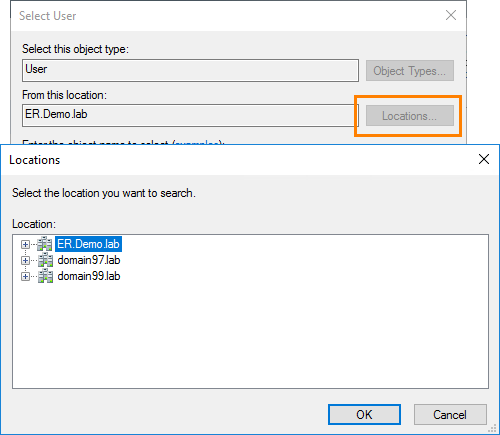The width and height of the screenshot is (500, 435).
Task: Expand the ER.Demo.lab tree node
Action: pos(25,244)
